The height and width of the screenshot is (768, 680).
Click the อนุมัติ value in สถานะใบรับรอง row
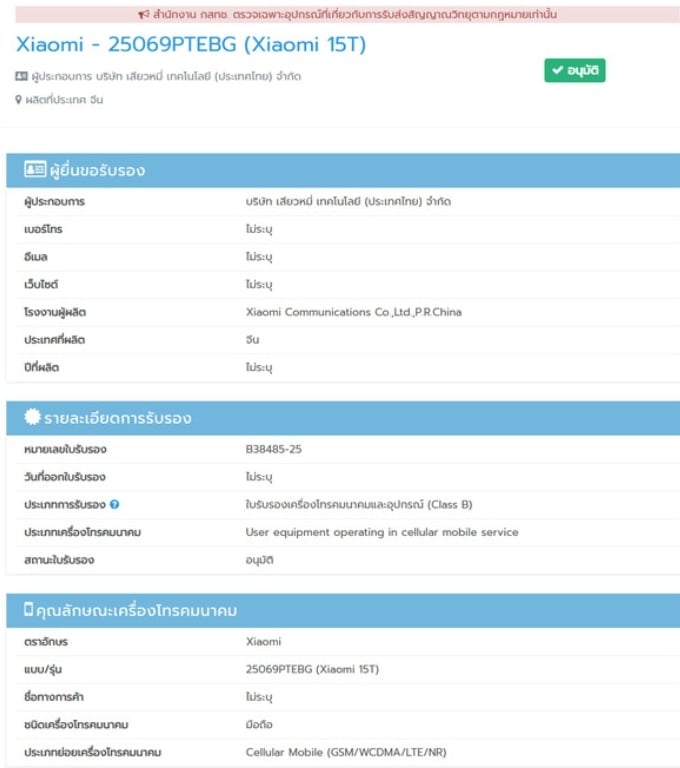coord(259,560)
